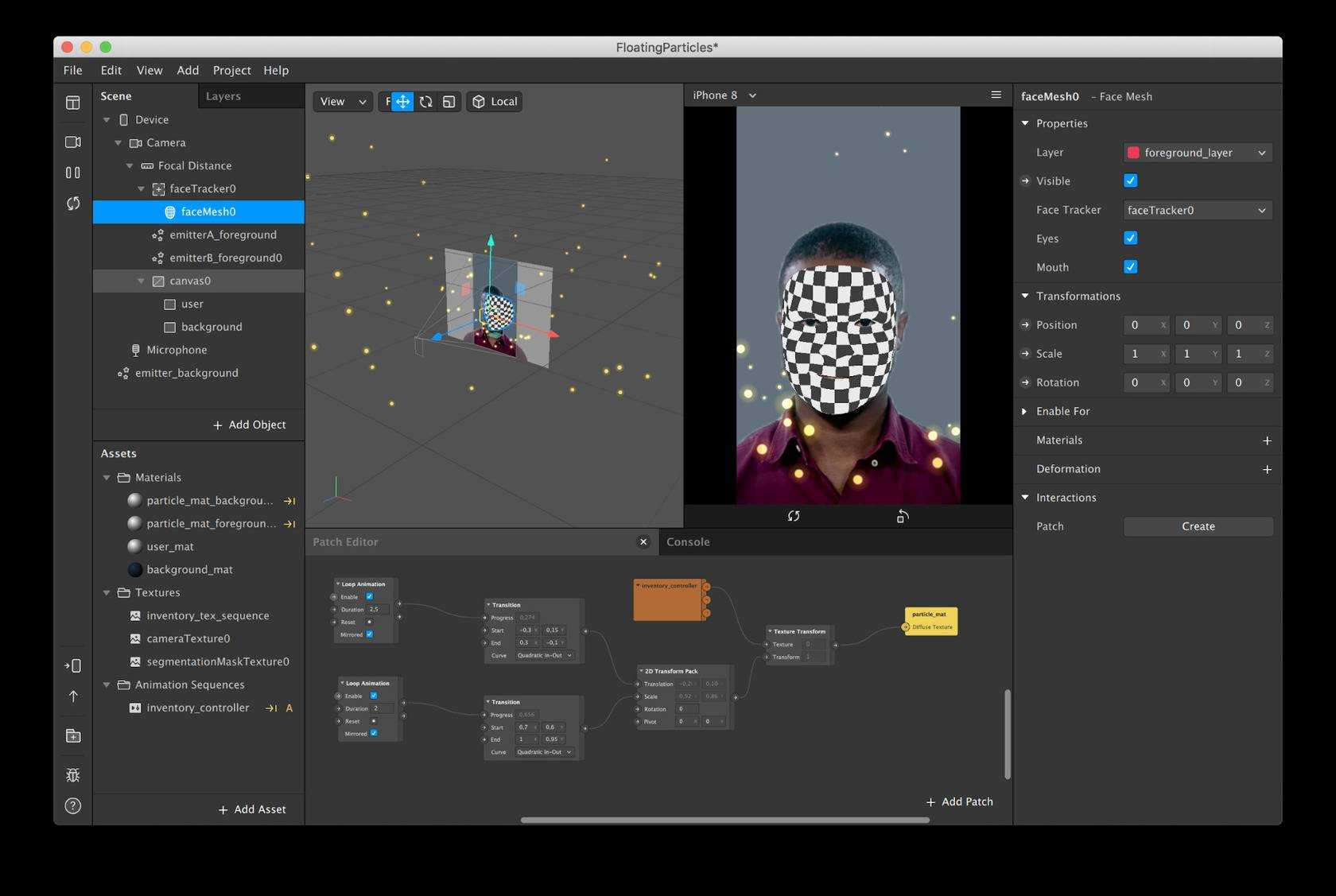The height and width of the screenshot is (896, 1336).
Task: Click the help question mark icon
Action: click(73, 806)
